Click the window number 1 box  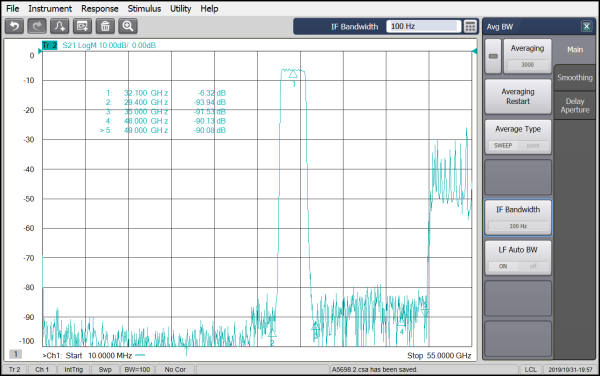(x=15, y=354)
